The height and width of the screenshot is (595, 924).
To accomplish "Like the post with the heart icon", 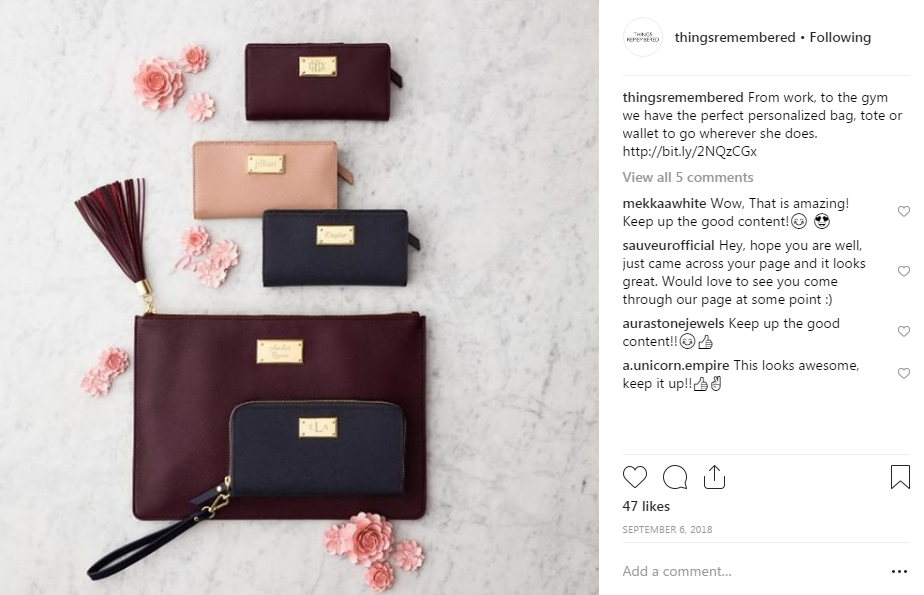I will tap(635, 477).
